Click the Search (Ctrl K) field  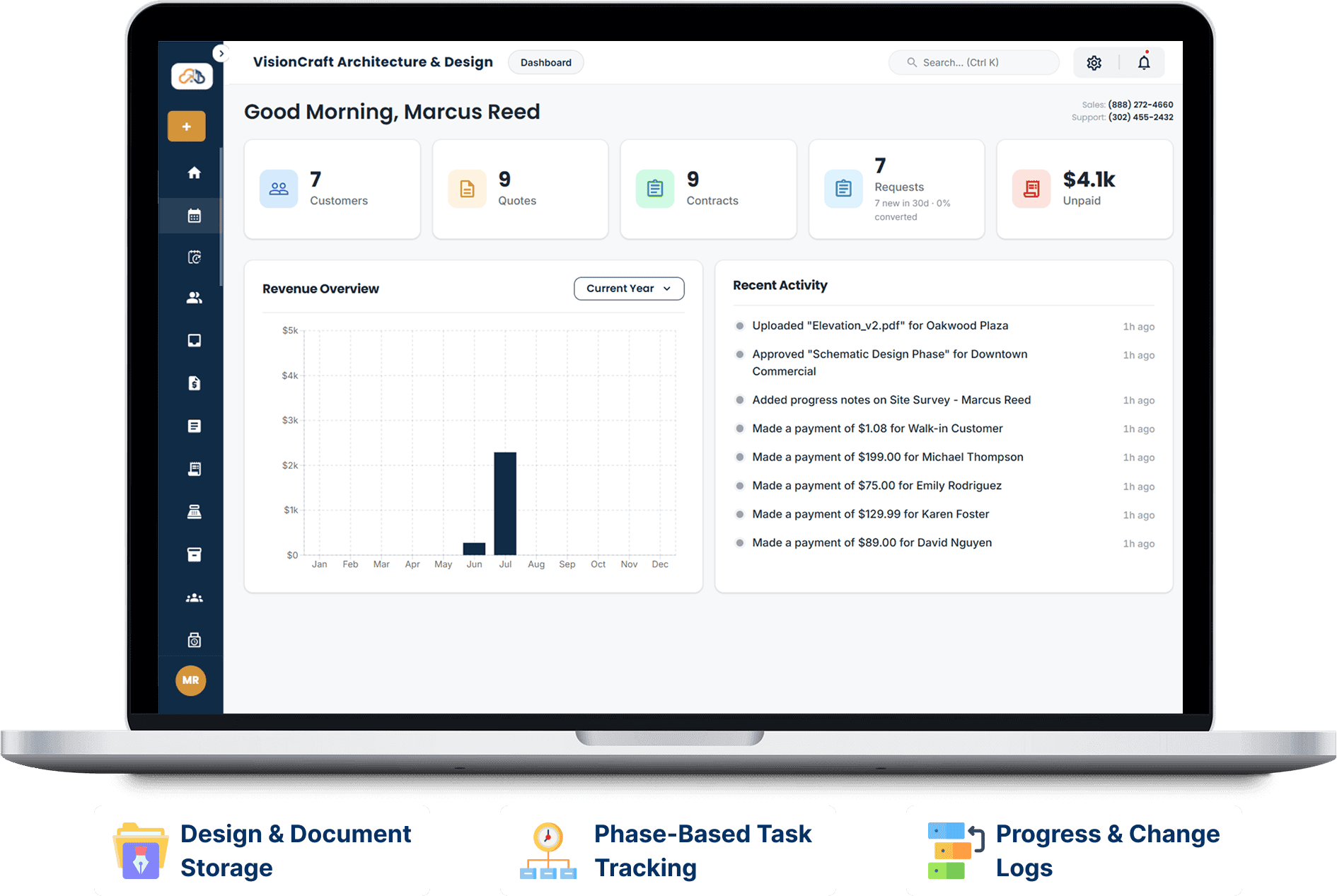974,62
